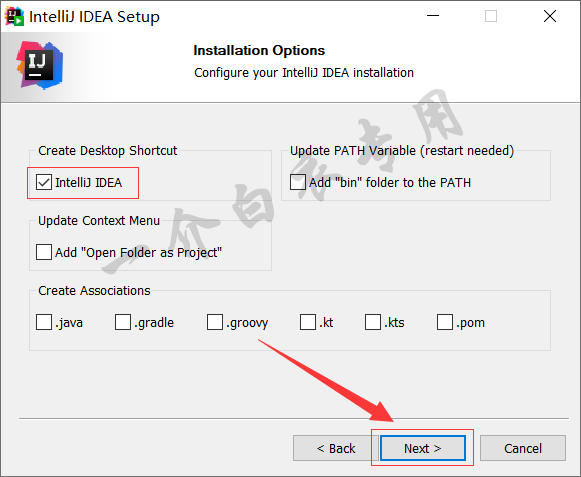Select the .kt association checkbox
This screenshot has height=477, width=581.
[x=308, y=322]
